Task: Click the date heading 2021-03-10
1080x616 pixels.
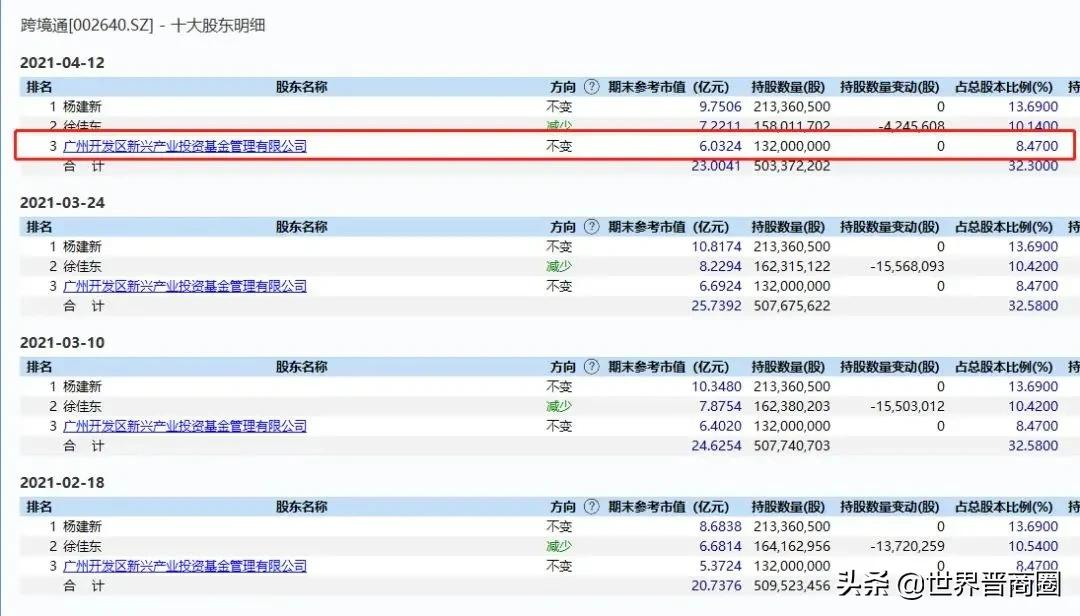Action: pyautogui.click(x=62, y=342)
